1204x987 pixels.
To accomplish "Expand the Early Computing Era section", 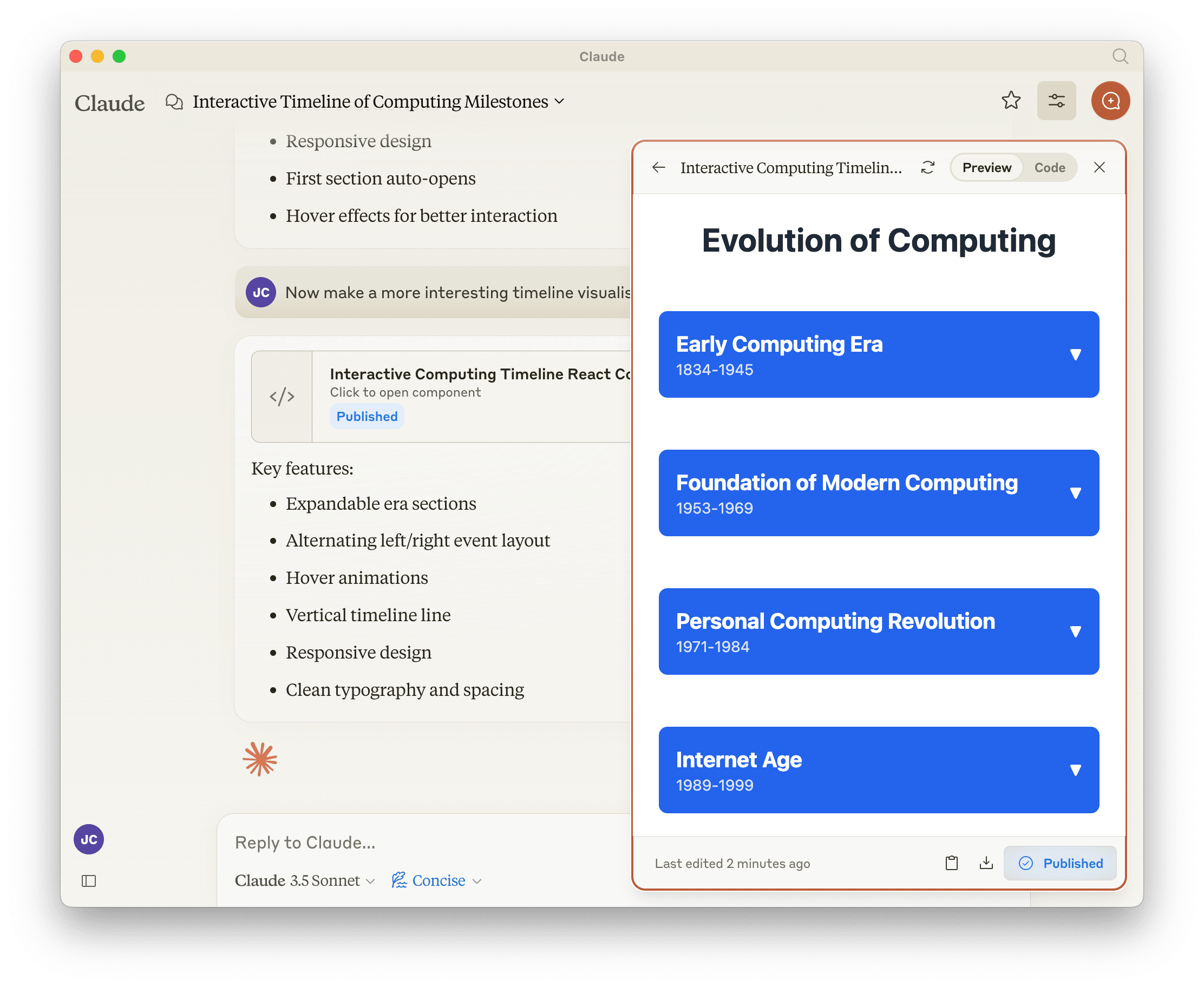I will (x=878, y=355).
